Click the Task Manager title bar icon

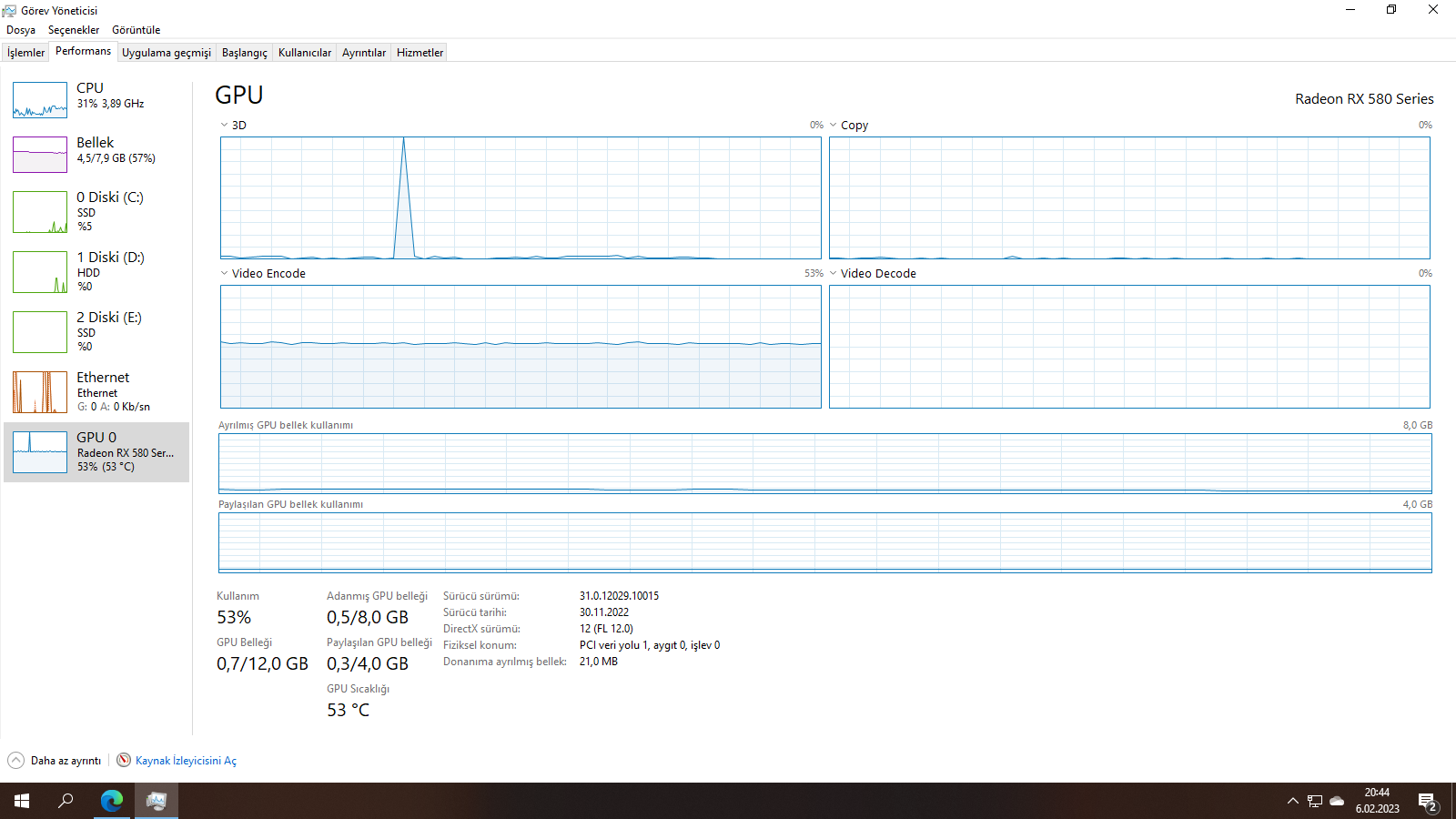(x=9, y=10)
